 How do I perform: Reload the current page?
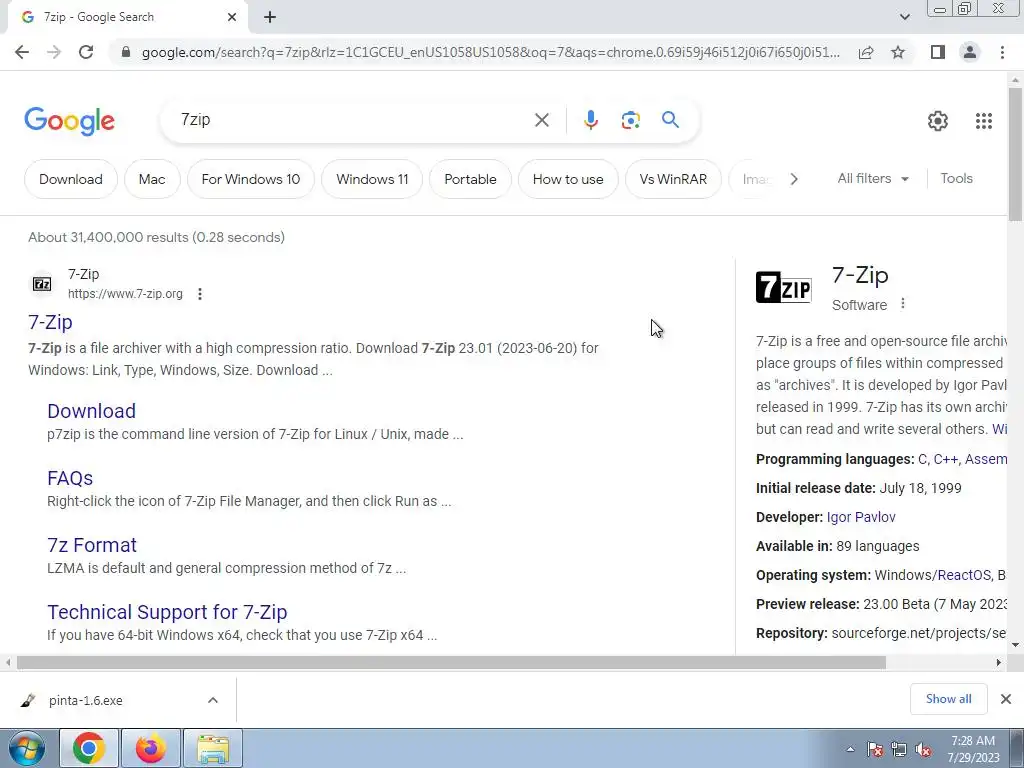[x=86, y=52]
